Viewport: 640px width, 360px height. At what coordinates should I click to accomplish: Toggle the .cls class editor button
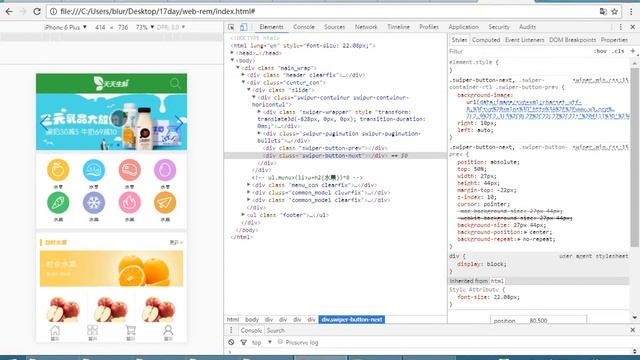618,51
